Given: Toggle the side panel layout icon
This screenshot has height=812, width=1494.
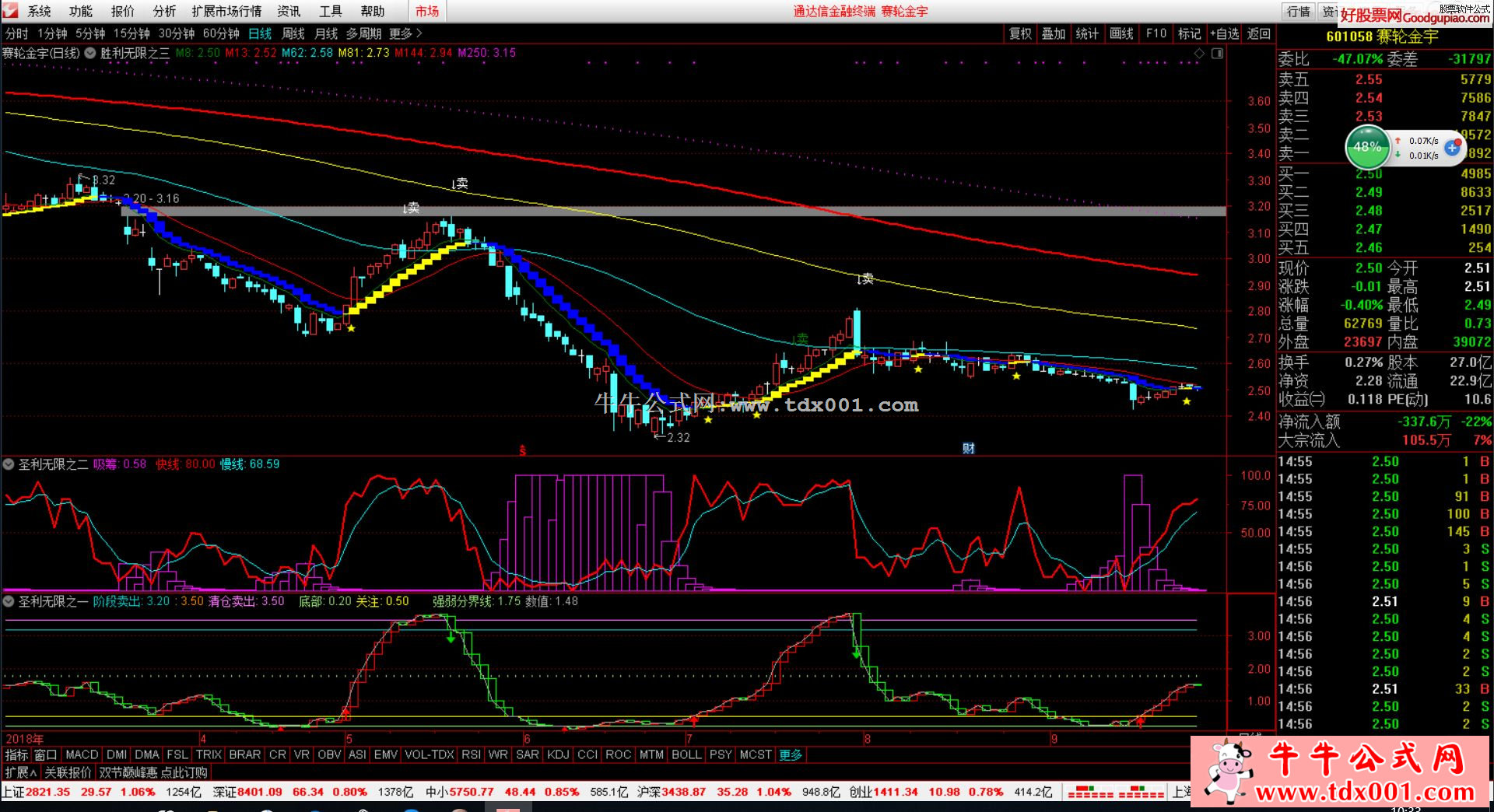Looking at the screenshot, I should coord(1217,54).
